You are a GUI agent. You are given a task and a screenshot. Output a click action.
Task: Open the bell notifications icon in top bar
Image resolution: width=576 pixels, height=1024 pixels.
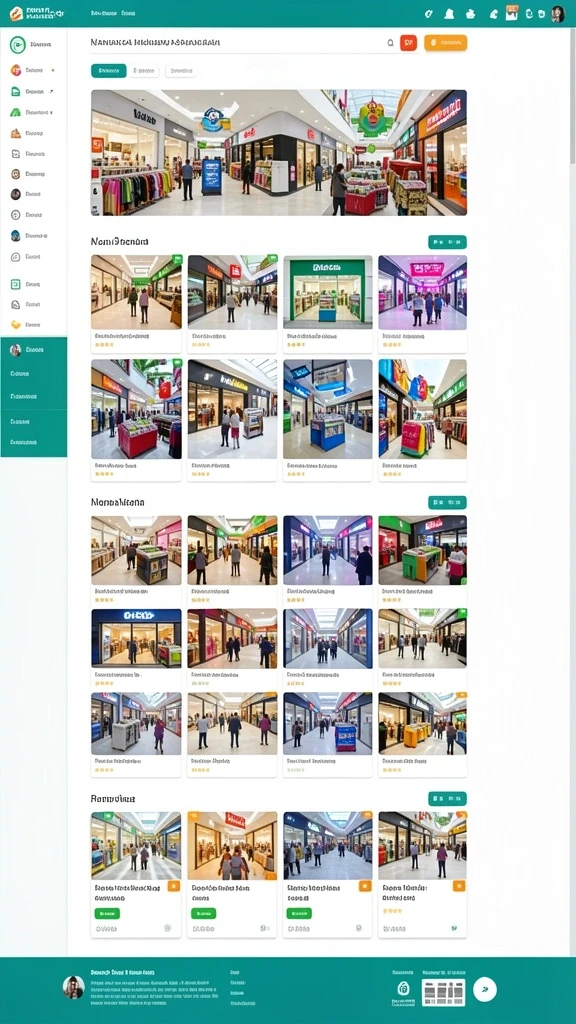(449, 14)
